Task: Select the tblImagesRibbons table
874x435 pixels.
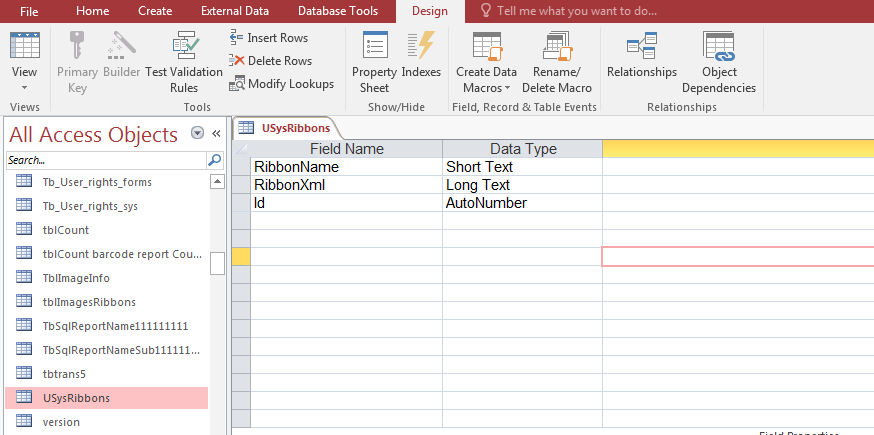Action: [x=89, y=301]
